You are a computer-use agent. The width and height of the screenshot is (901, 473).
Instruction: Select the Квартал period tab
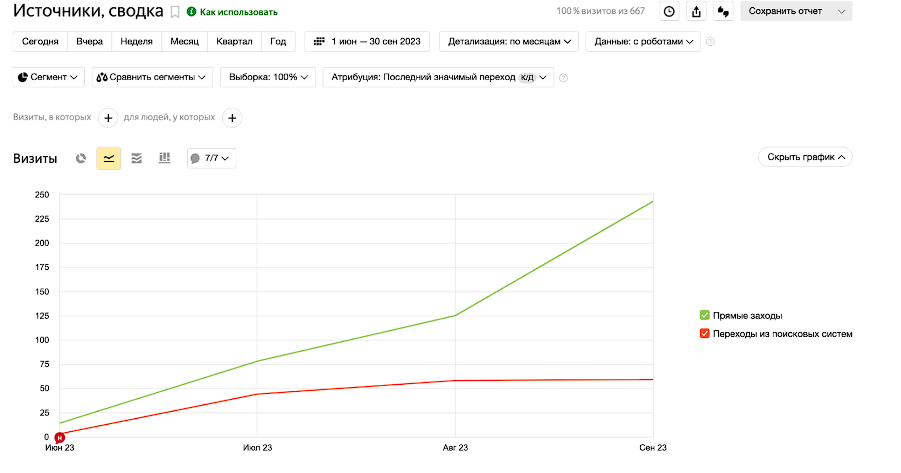[x=234, y=42]
